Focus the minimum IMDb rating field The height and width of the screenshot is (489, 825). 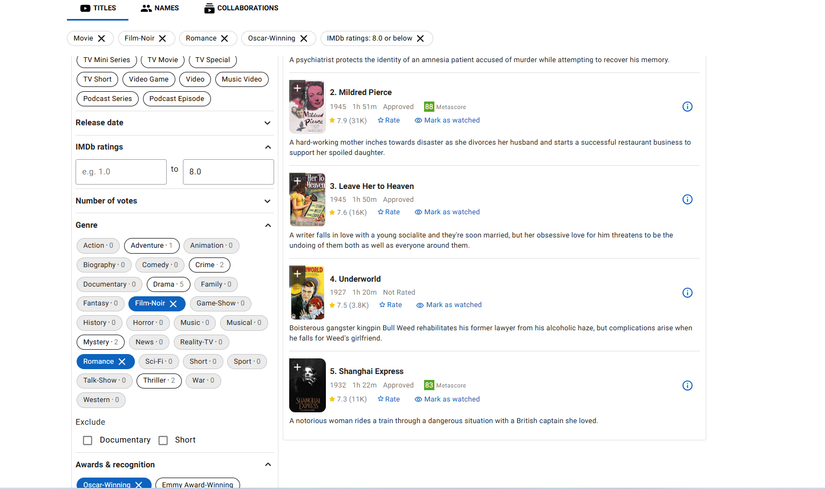[x=121, y=172]
